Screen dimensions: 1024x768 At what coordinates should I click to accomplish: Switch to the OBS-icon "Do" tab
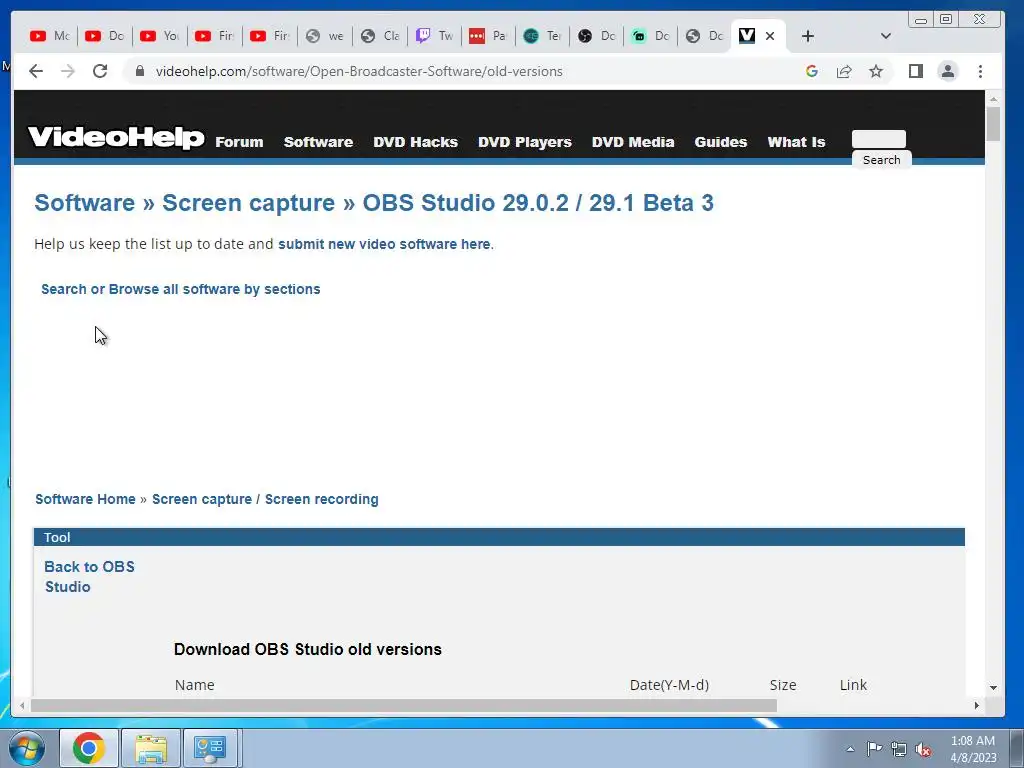[597, 36]
